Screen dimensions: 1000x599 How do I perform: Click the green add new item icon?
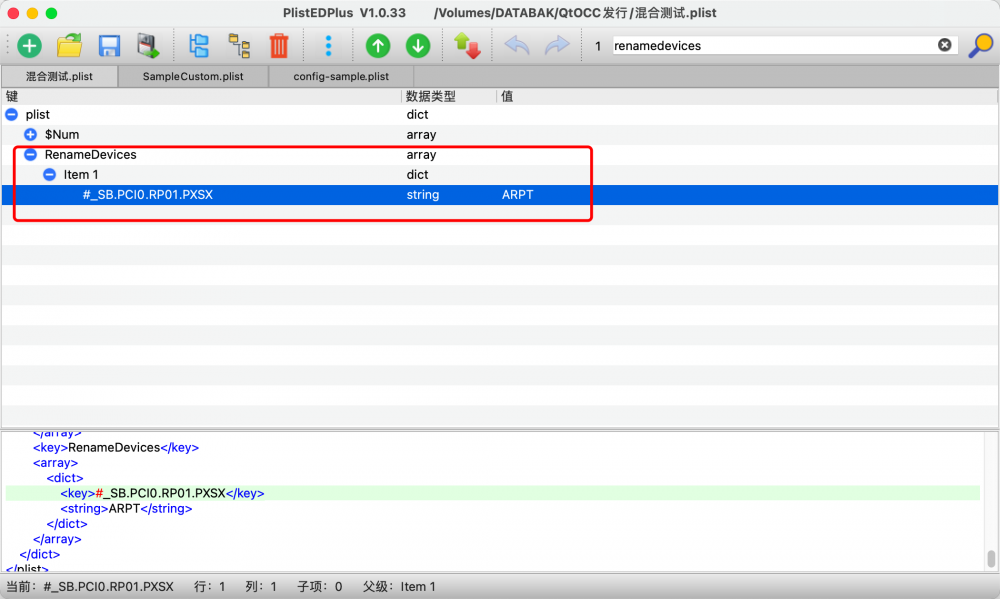tap(29, 46)
